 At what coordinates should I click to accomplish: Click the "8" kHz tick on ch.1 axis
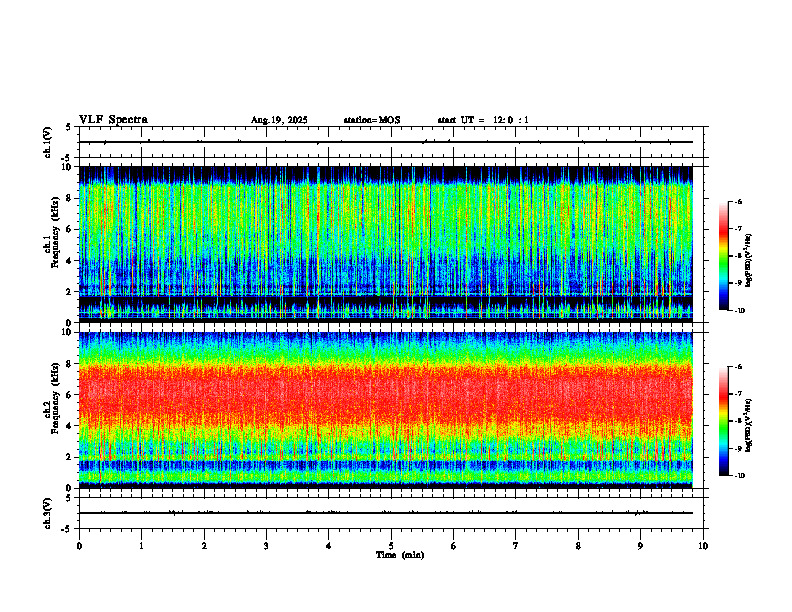[71, 198]
